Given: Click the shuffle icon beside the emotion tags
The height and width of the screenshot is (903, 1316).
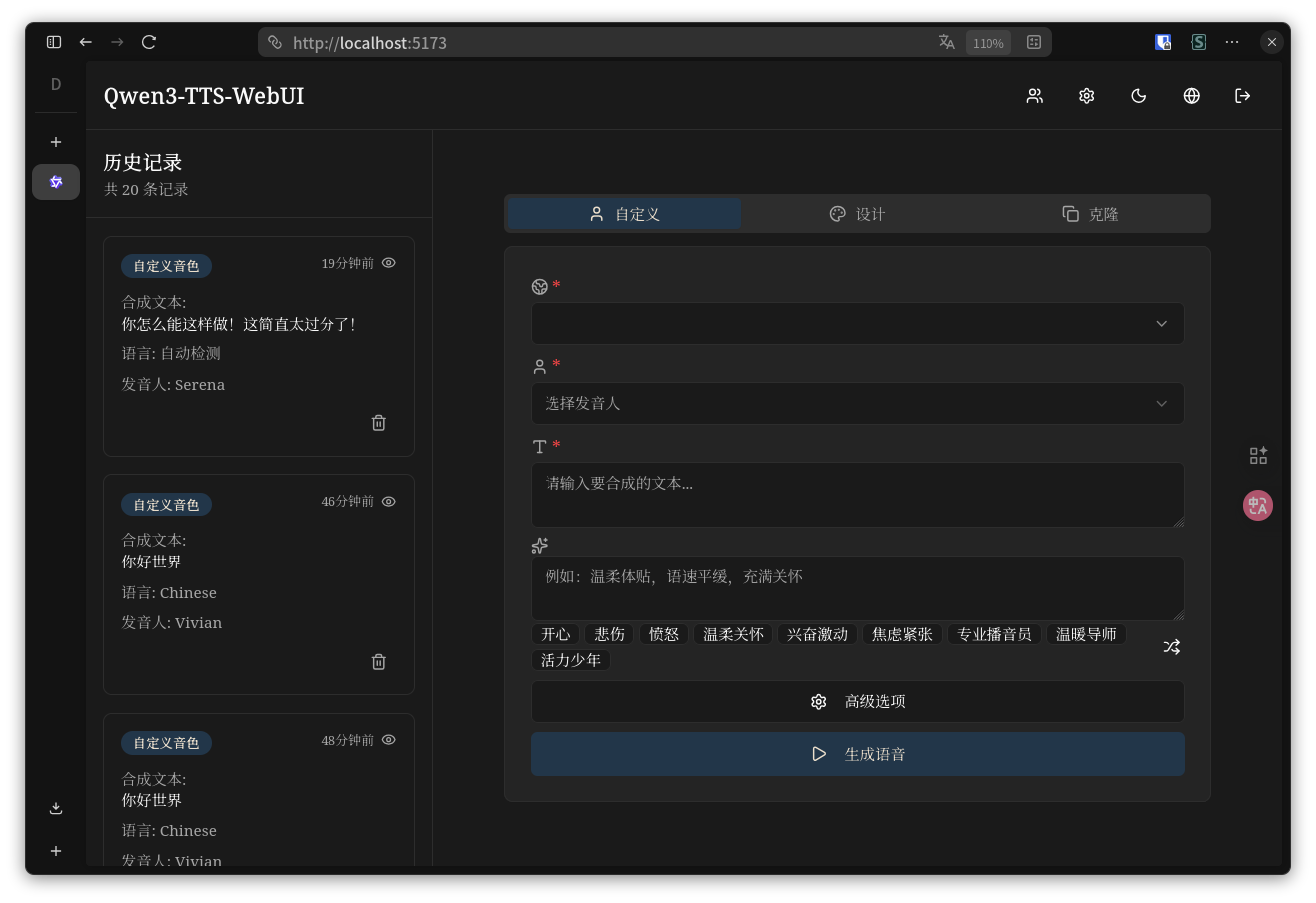Looking at the screenshot, I should click(x=1172, y=647).
